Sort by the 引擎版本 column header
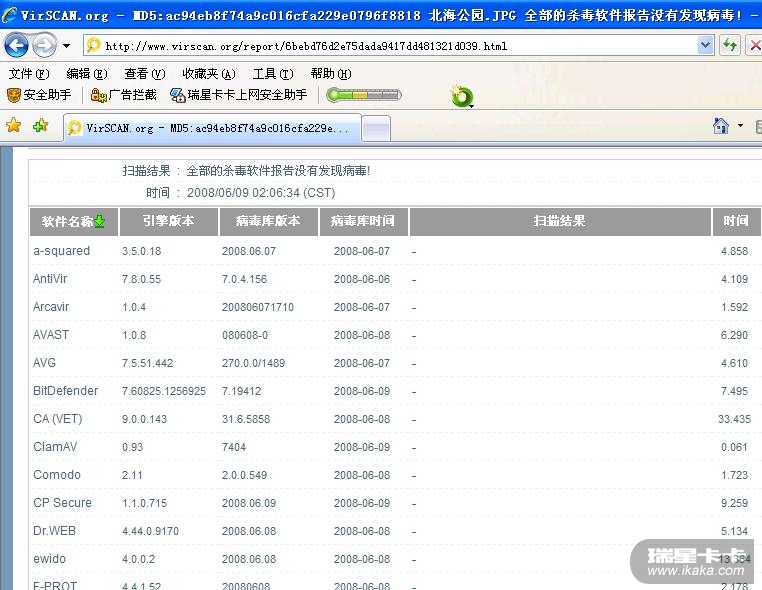 pos(169,222)
